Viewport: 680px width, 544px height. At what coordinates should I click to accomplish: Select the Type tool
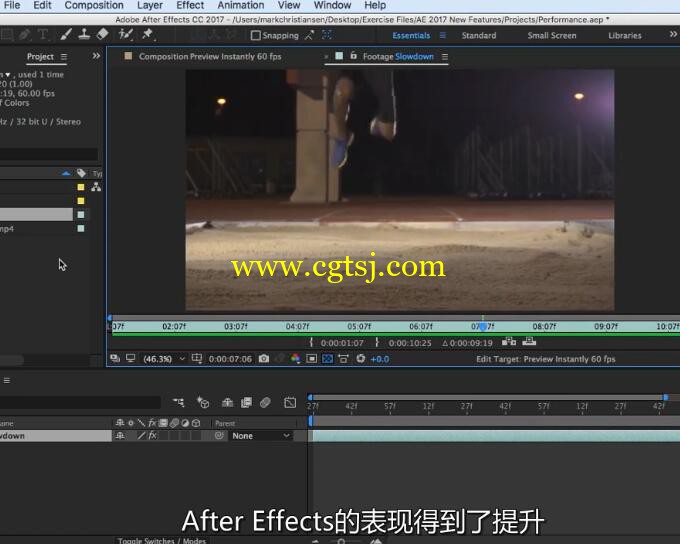tap(43, 34)
